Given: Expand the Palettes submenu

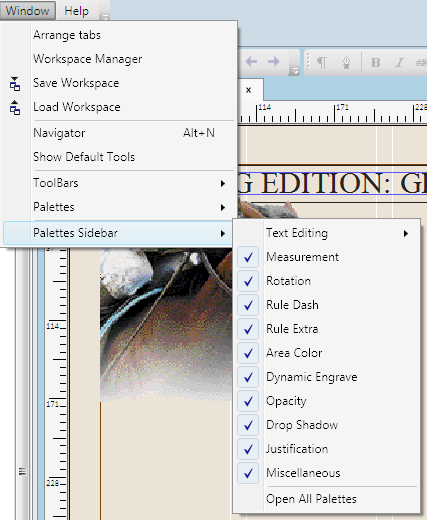Looking at the screenshot, I should click(x=119, y=207).
